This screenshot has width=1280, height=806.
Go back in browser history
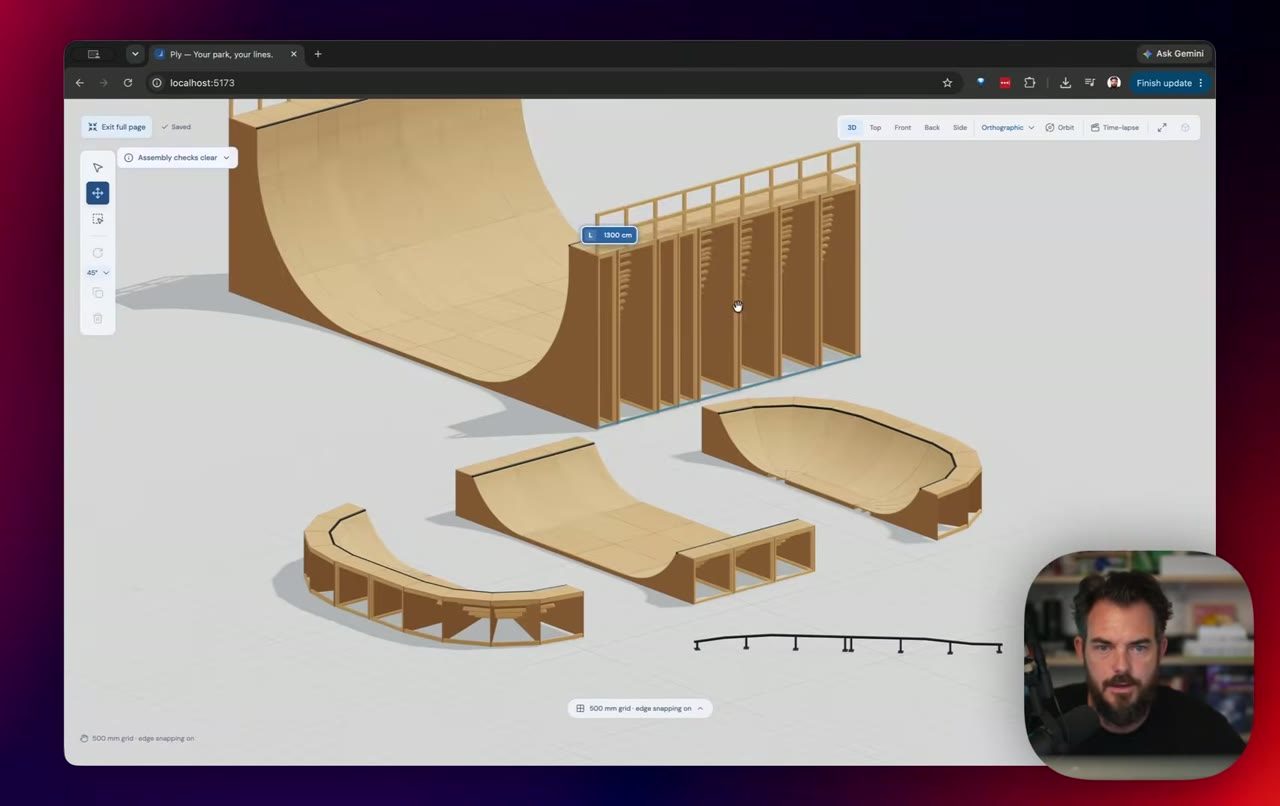coord(80,83)
